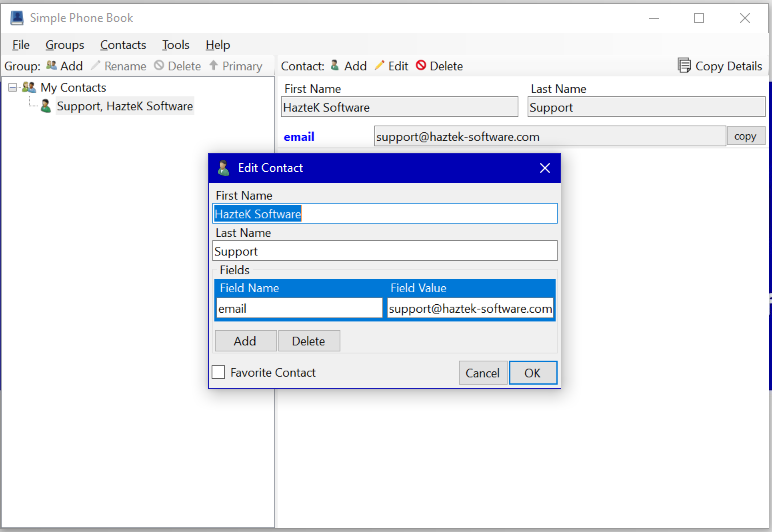Enable the Favorite Contact checkbox

[x=218, y=373]
